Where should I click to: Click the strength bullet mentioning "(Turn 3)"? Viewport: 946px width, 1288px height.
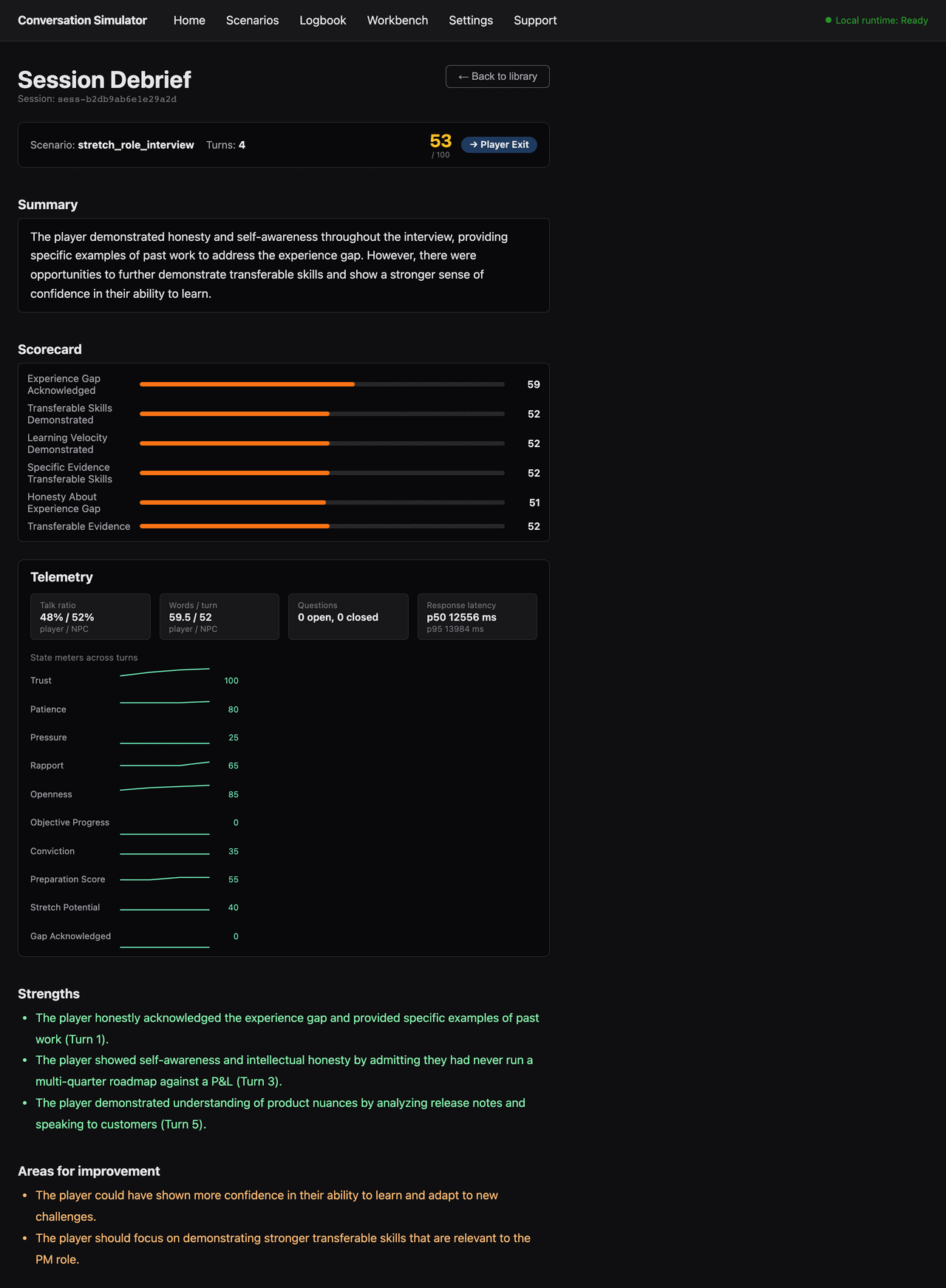[285, 1071]
